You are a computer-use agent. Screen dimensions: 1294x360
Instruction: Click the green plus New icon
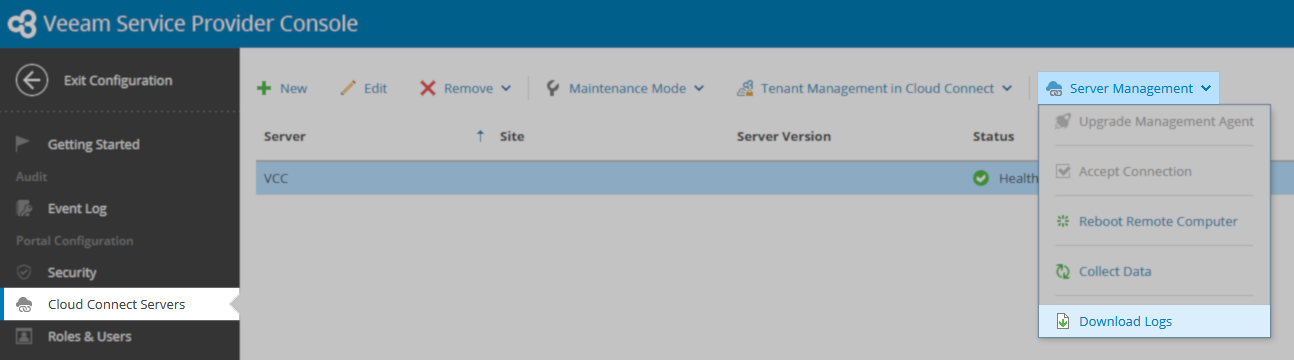(264, 88)
